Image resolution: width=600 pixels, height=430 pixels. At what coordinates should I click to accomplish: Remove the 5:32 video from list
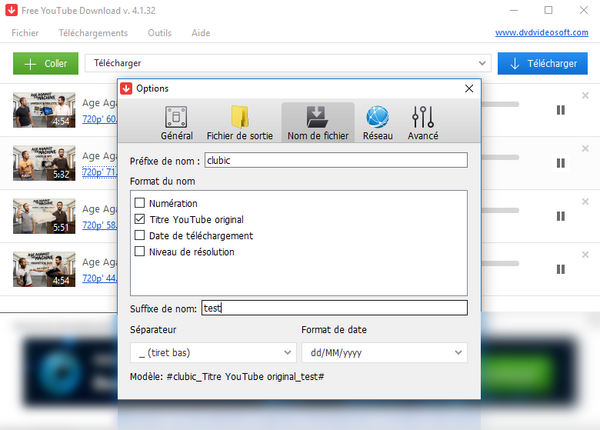[x=585, y=148]
